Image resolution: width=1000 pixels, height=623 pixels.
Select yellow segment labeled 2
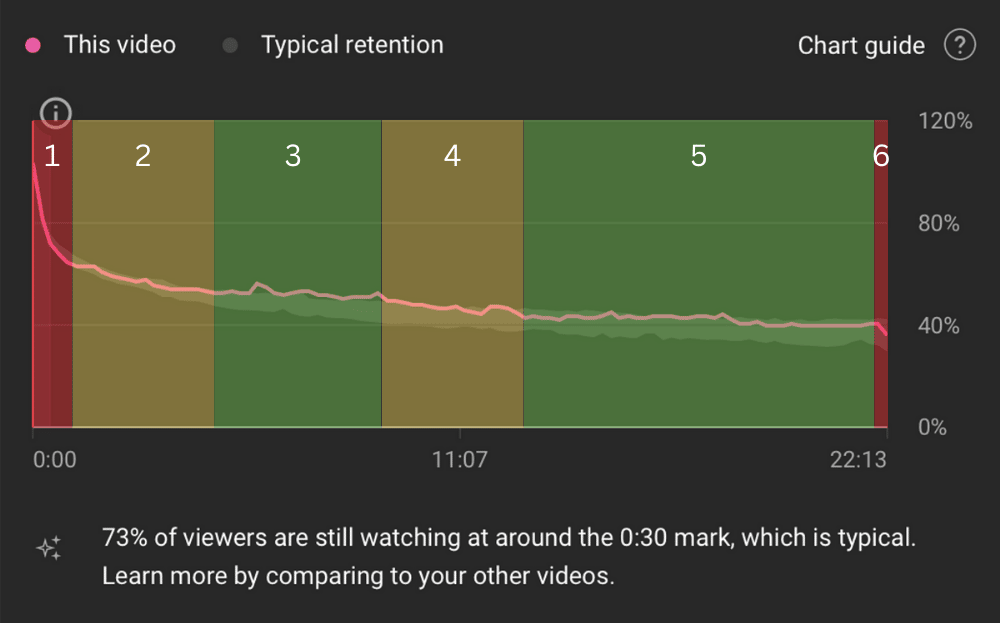pyautogui.click(x=143, y=274)
